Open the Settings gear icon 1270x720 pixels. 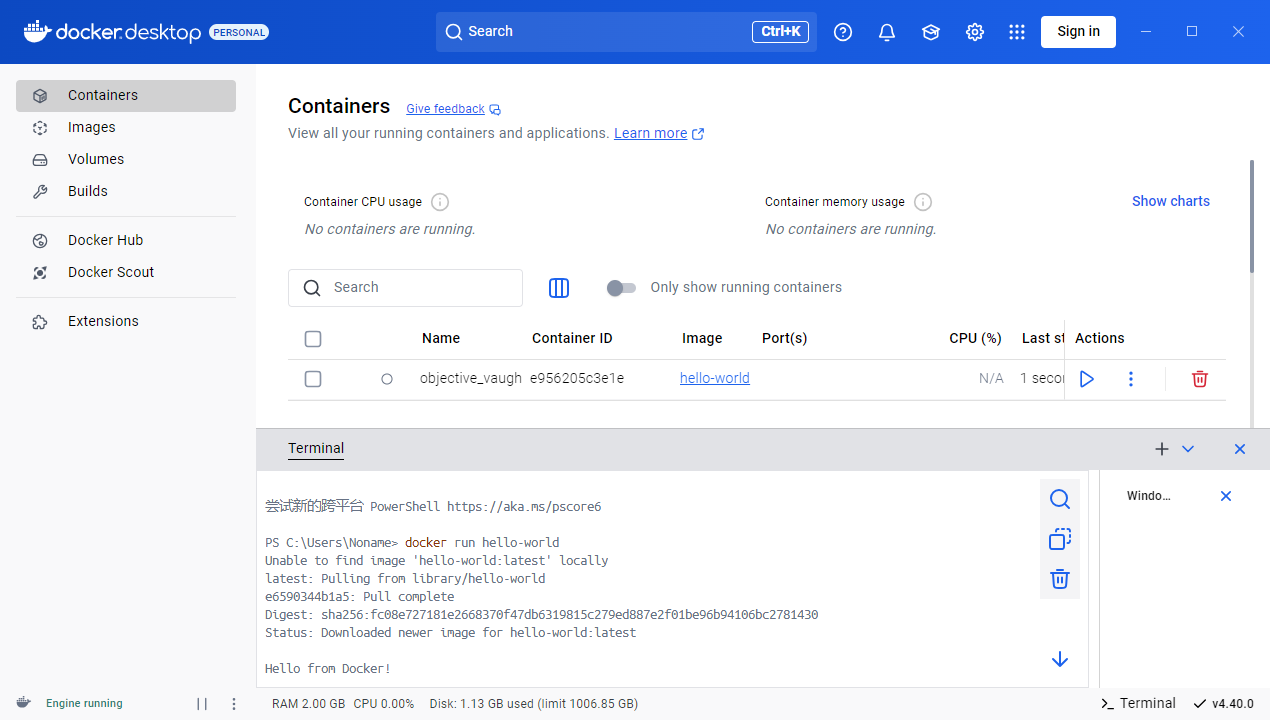click(975, 32)
